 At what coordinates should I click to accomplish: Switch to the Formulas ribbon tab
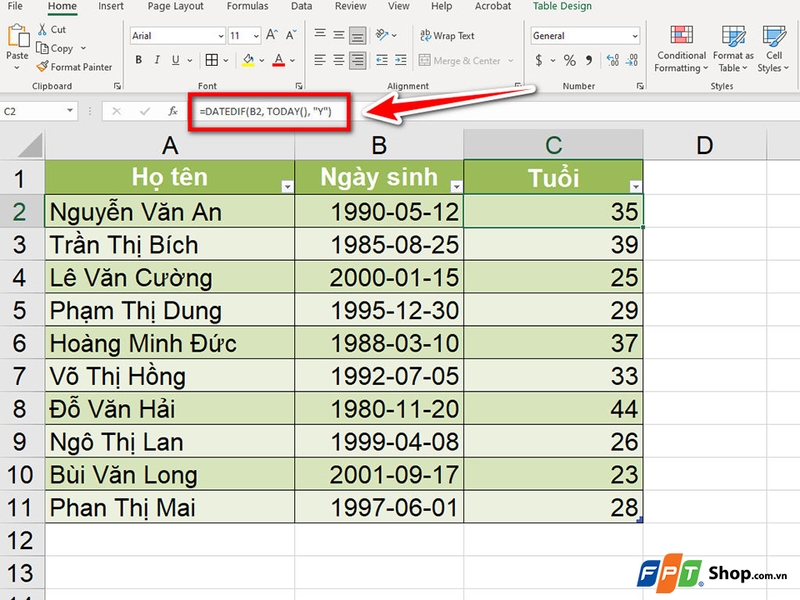[x=246, y=7]
